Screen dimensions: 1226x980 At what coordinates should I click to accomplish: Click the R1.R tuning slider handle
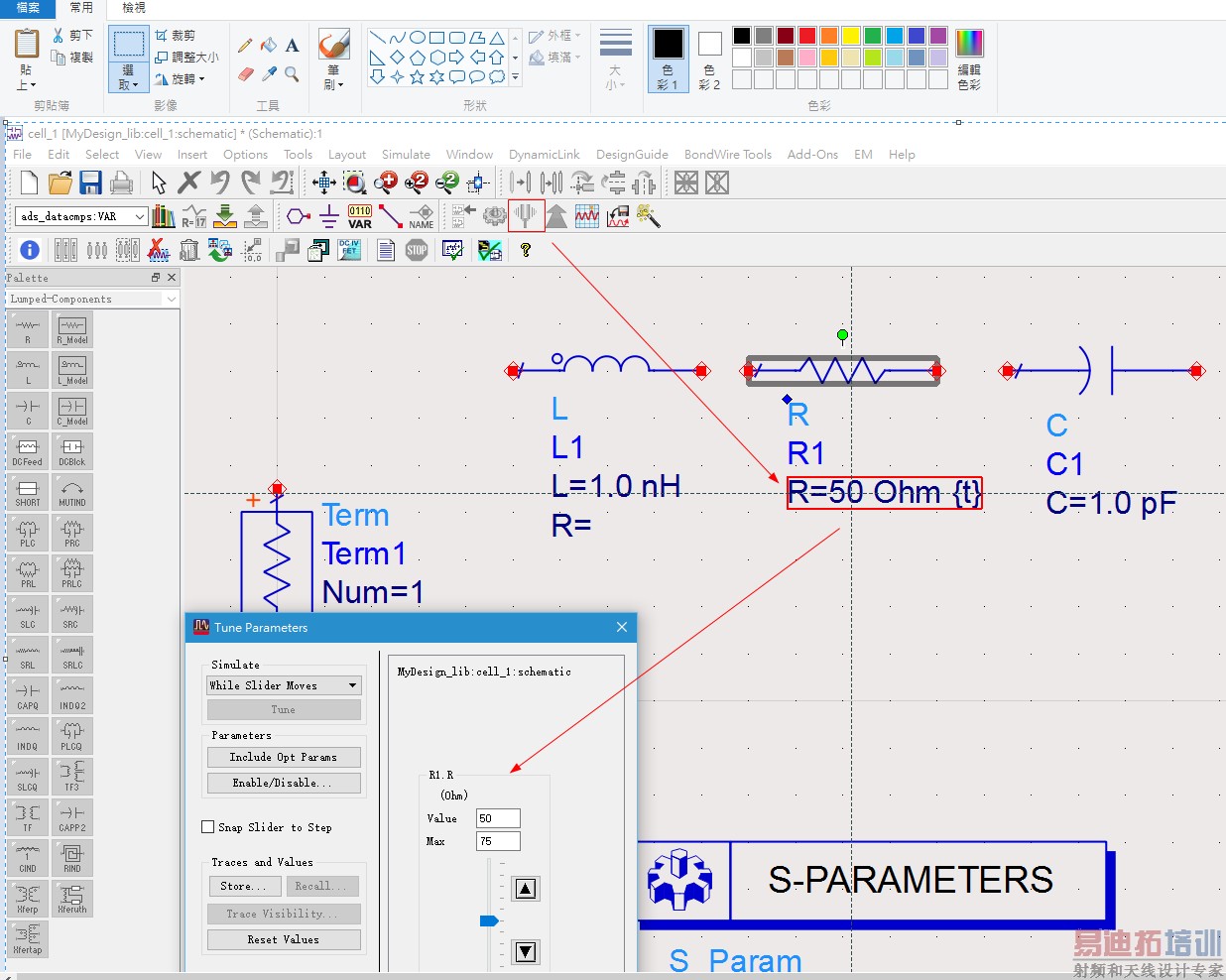point(488,920)
